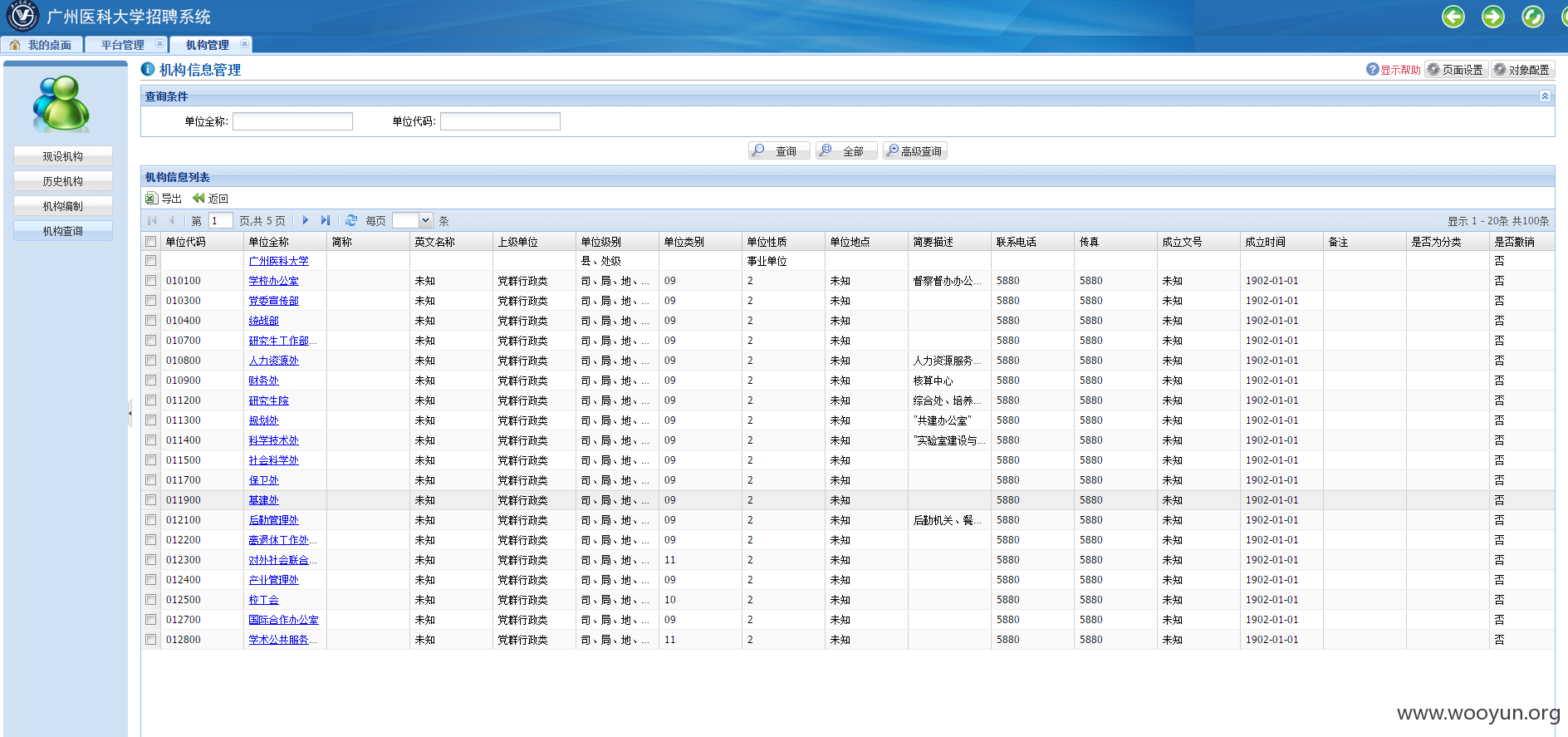
Task: Click the user avatar icon in sidebar
Action: pyautogui.click(x=61, y=104)
